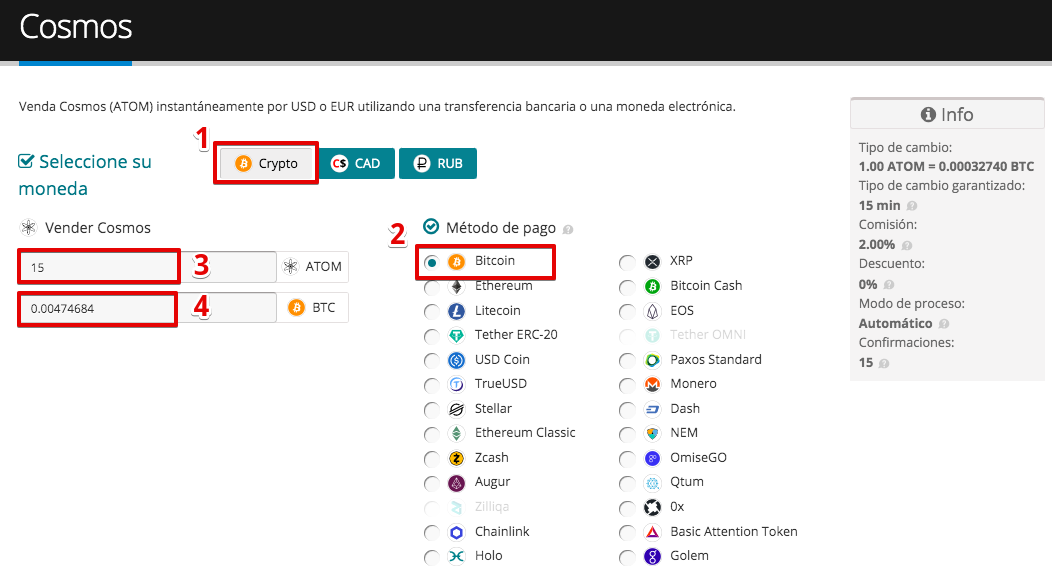1052x568 pixels.
Task: Click the Zcash icon
Action: (456, 458)
